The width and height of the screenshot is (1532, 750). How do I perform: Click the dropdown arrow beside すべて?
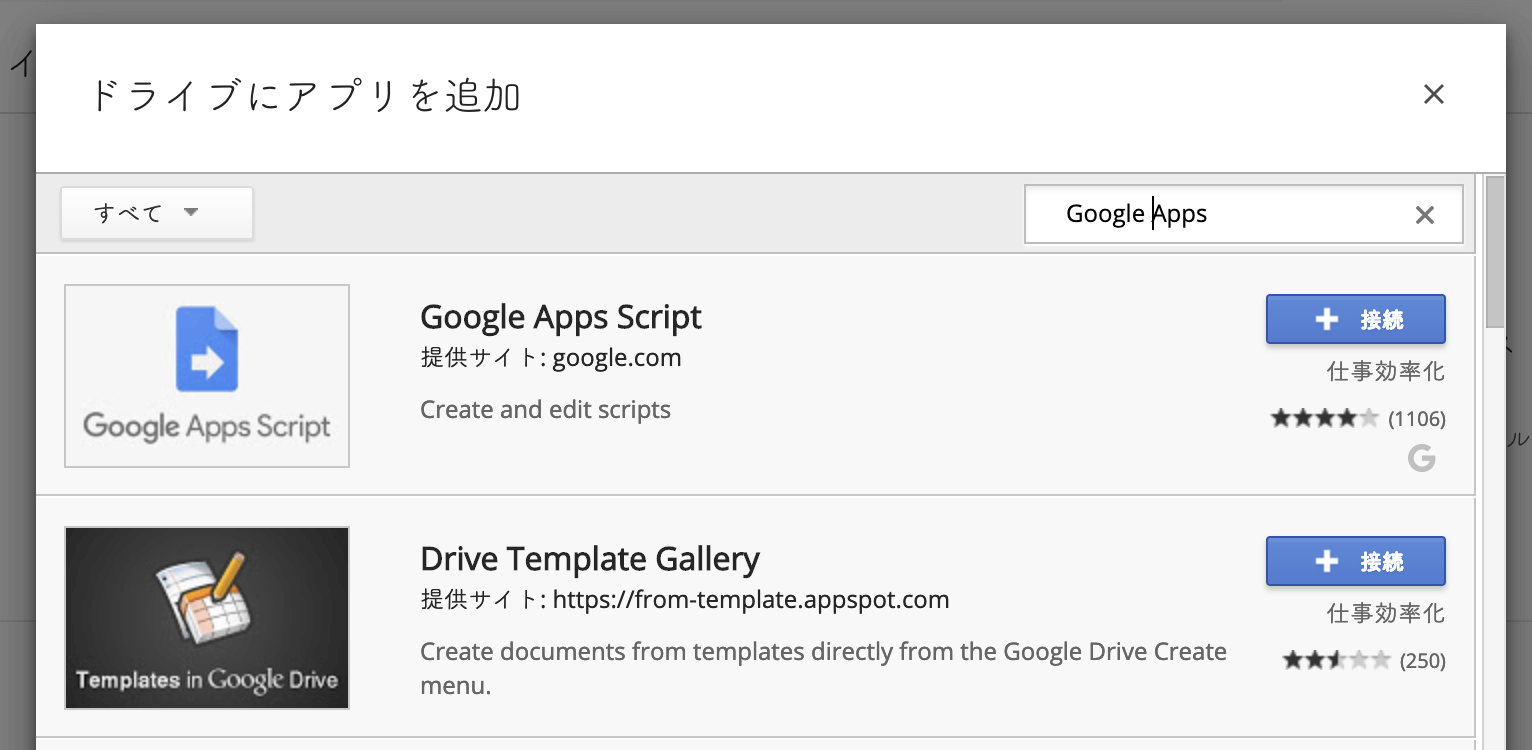point(191,212)
